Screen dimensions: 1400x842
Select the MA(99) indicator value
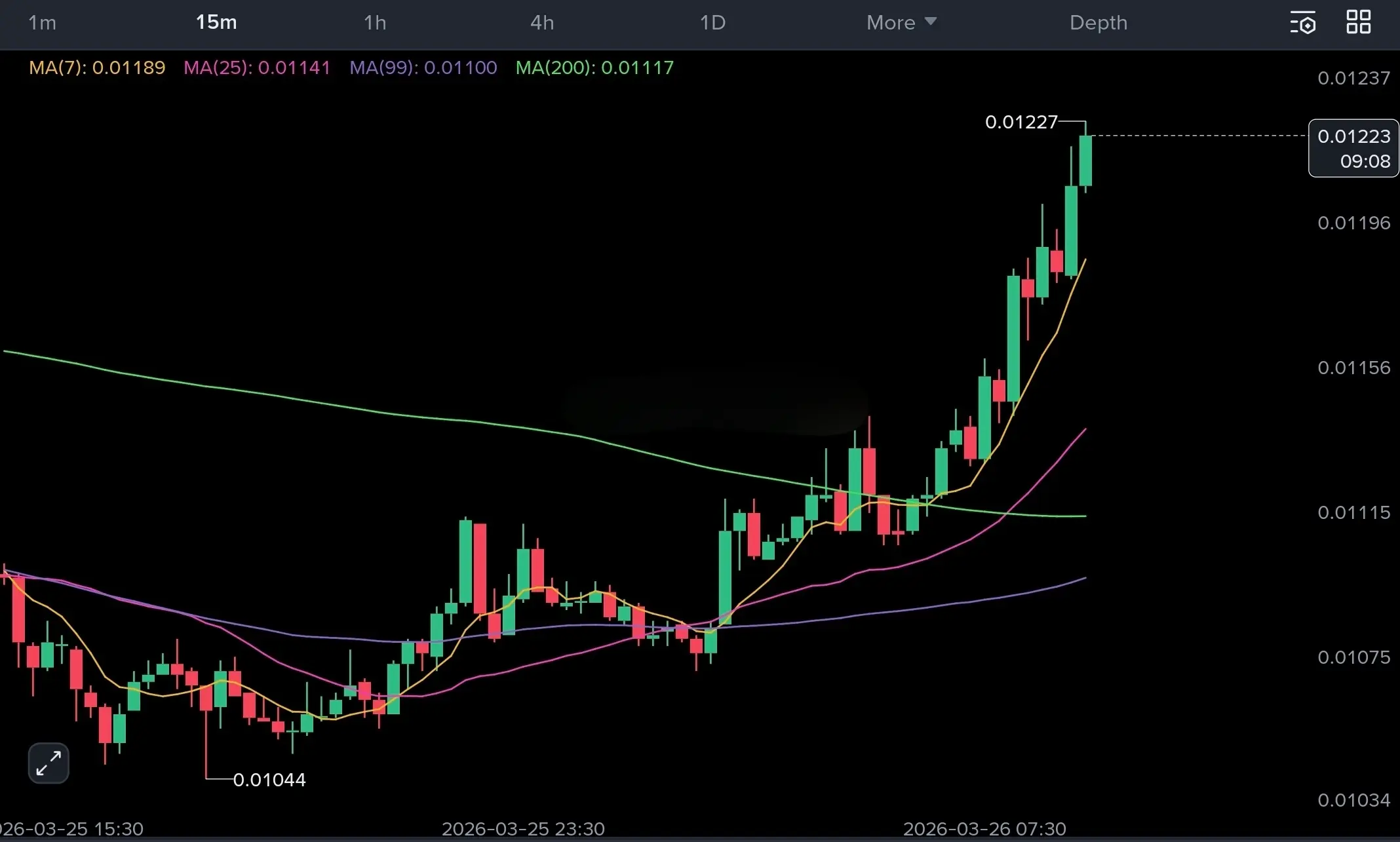tap(460, 67)
